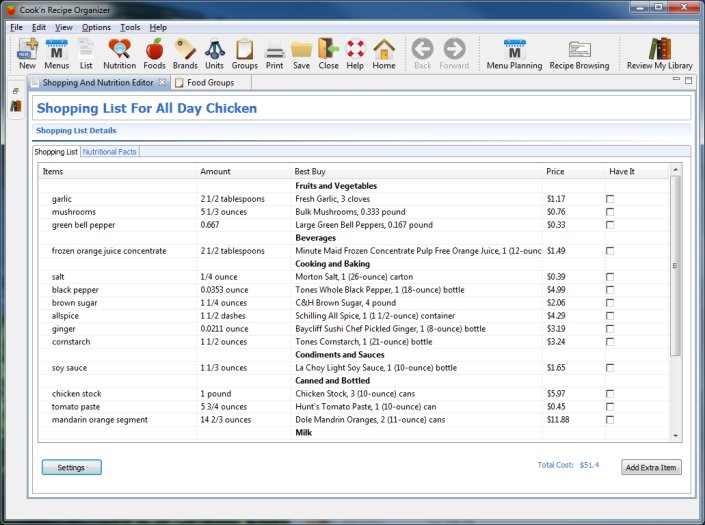This screenshot has height=525, width=705.
Task: Check Have It for mandarin orange segment
Action: pyautogui.click(x=610, y=420)
